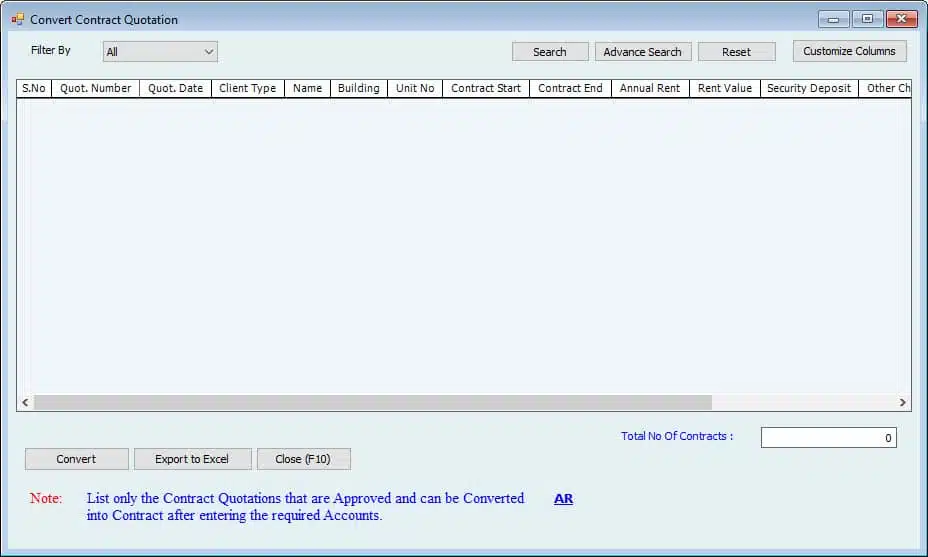Click the window title bar app icon

click(18, 20)
